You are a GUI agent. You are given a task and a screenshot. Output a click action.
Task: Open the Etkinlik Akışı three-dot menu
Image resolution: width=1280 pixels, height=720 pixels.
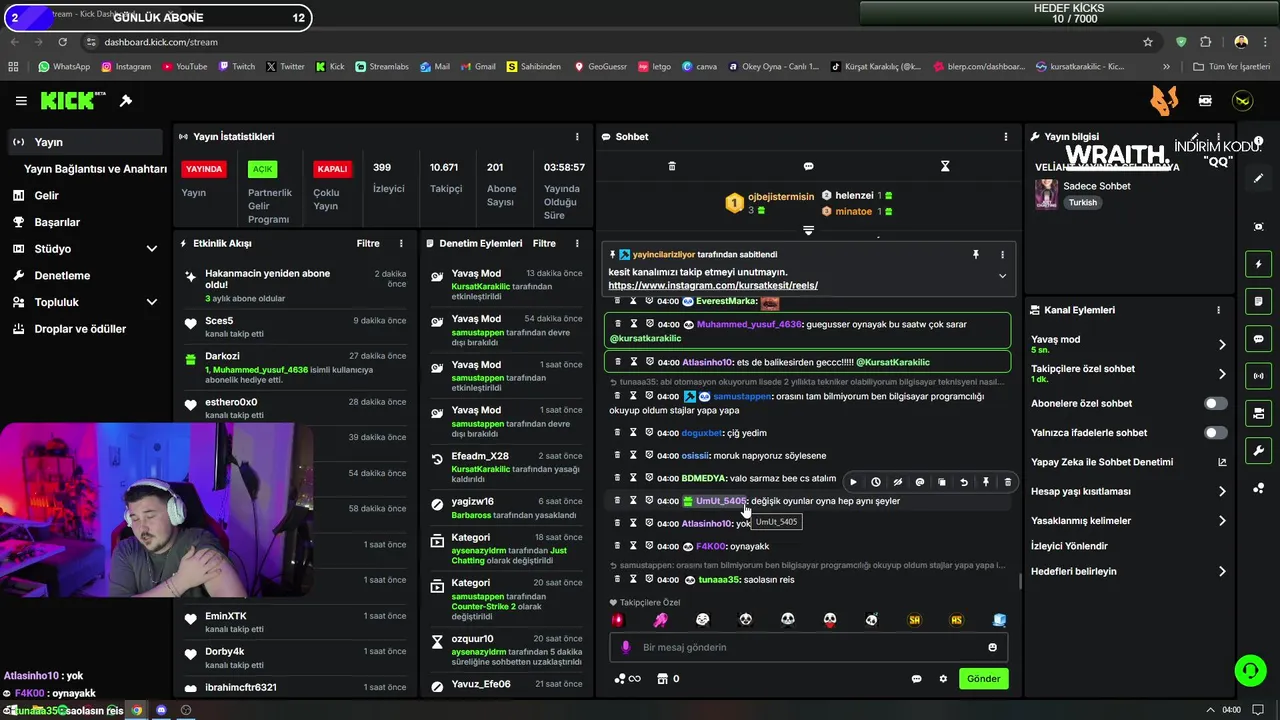click(401, 243)
